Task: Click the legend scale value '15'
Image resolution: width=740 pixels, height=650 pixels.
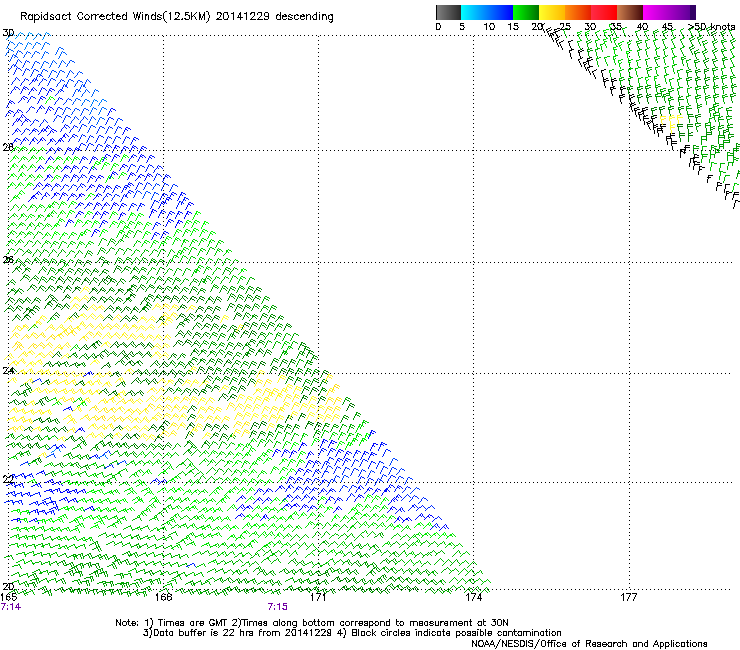Action: pos(513,27)
